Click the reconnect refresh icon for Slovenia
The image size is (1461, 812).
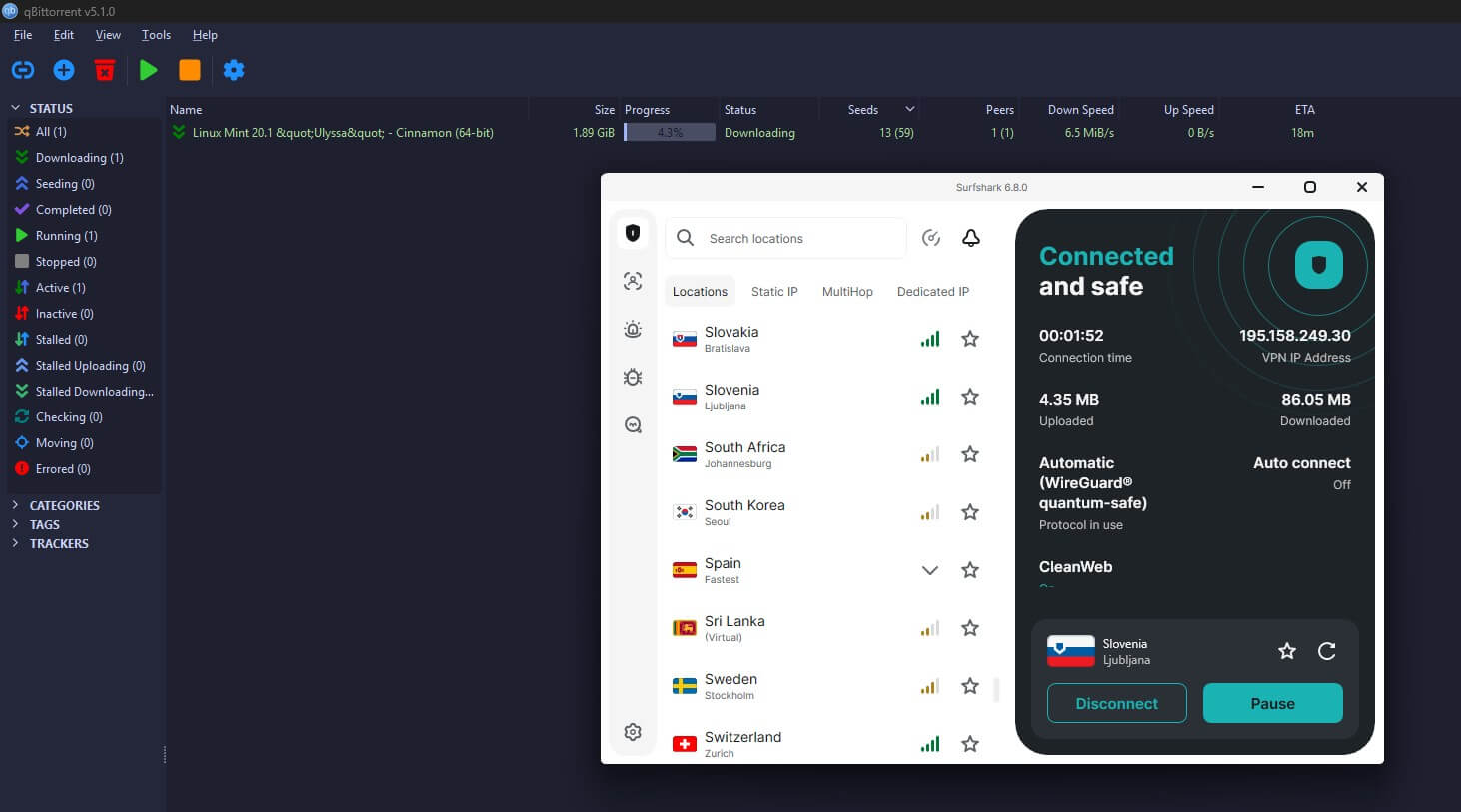(1327, 651)
